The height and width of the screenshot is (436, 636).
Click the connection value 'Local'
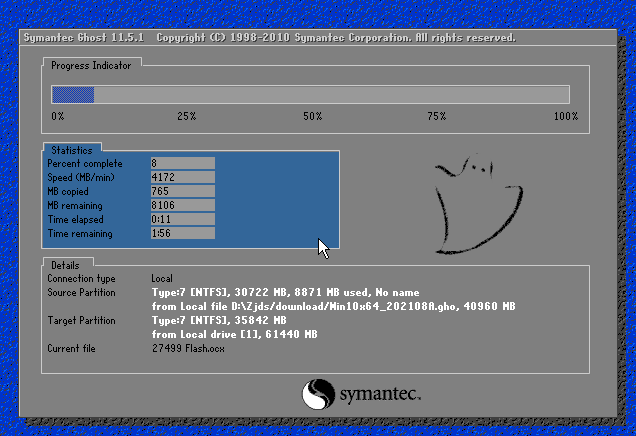coord(162,279)
